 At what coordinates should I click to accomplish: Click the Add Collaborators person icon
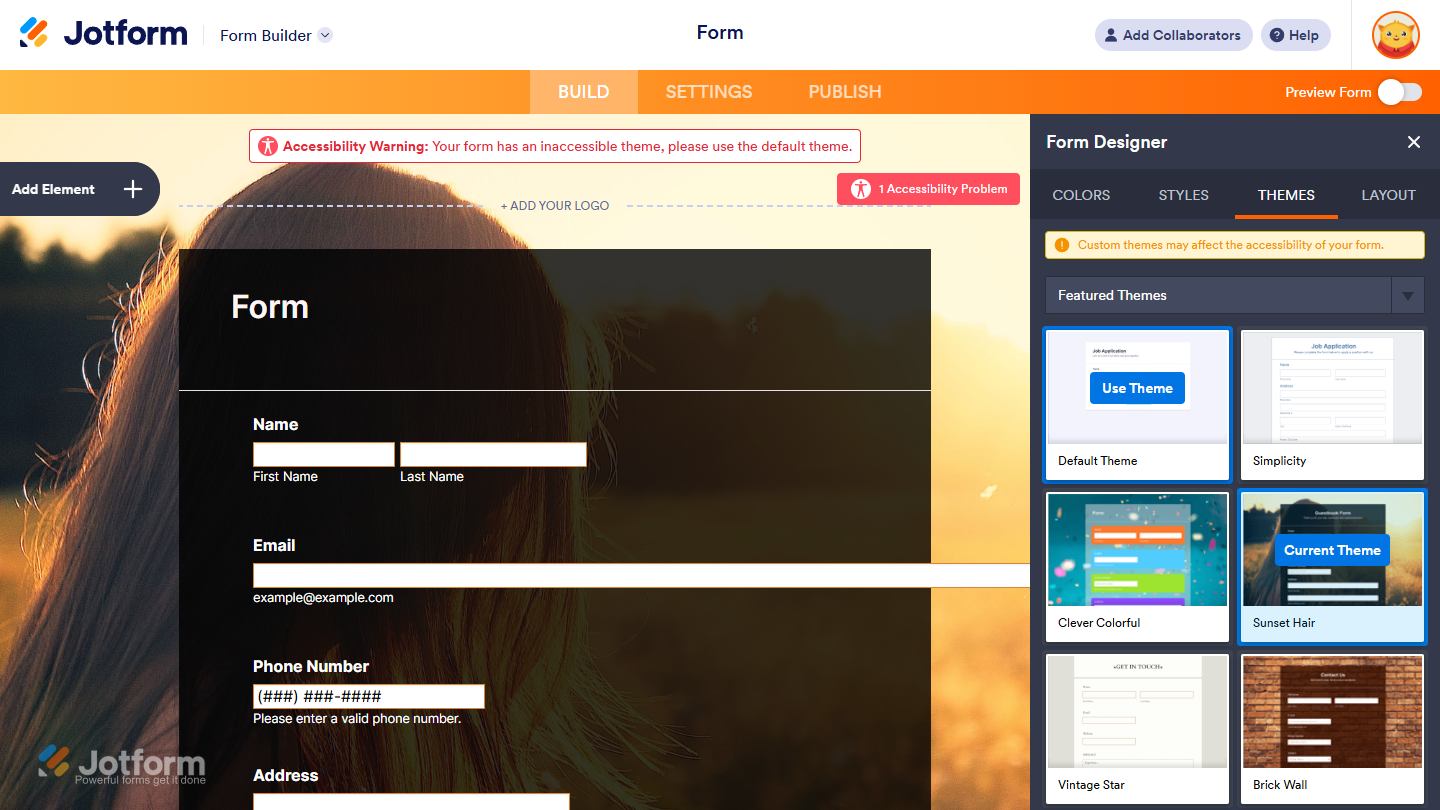coord(1111,35)
